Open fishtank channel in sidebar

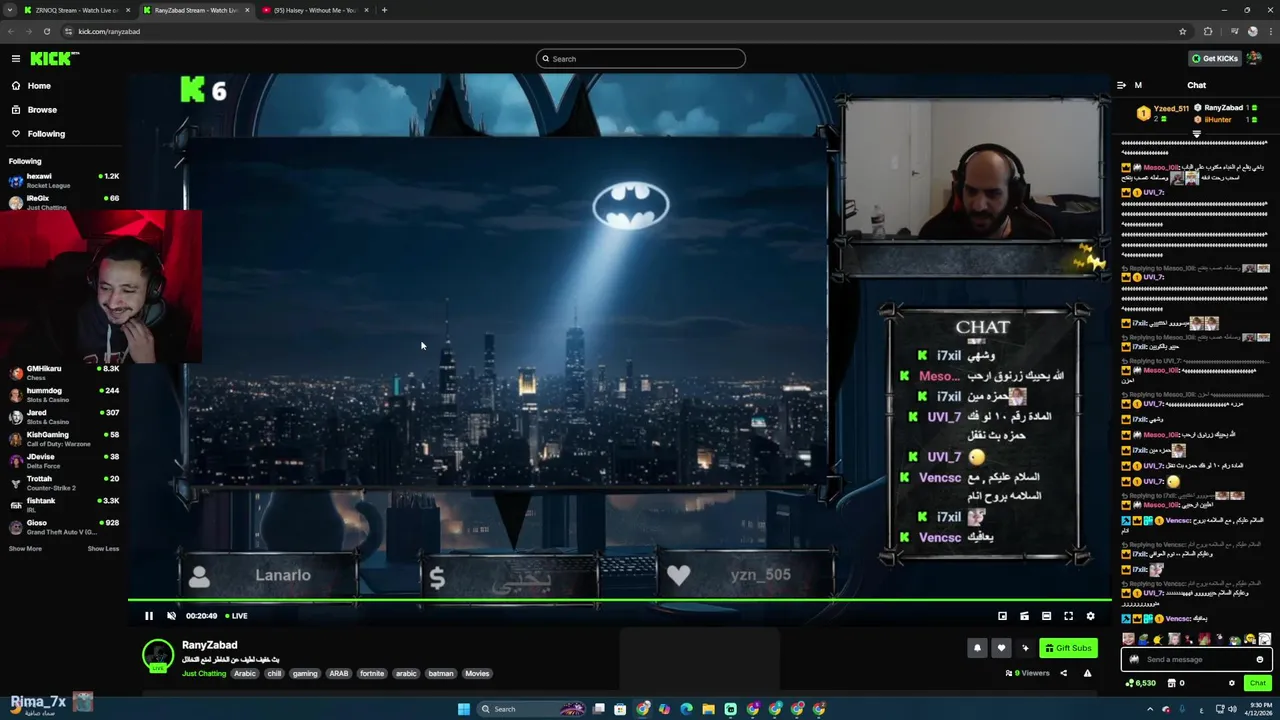pos(62,505)
